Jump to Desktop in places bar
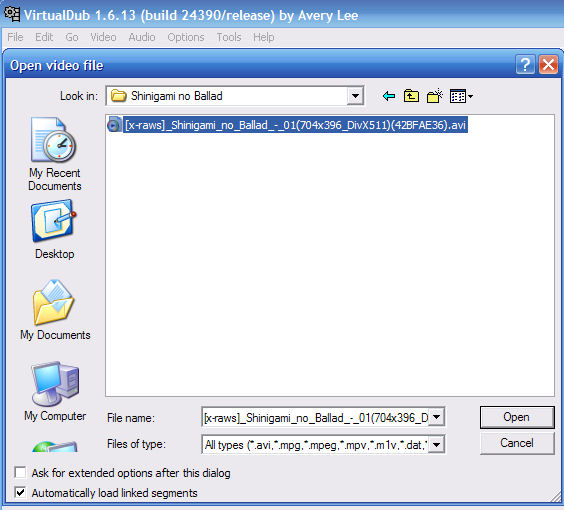The height and width of the screenshot is (510, 564). pos(54,229)
